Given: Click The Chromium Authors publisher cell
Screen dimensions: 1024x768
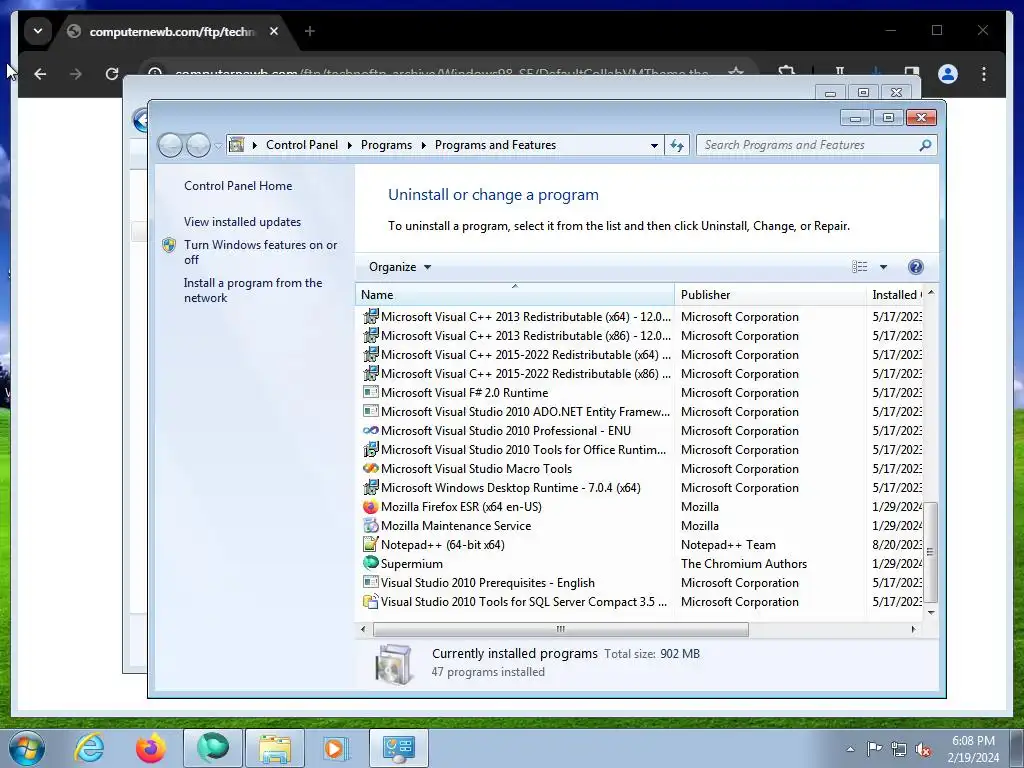Looking at the screenshot, I should click(x=743, y=563).
